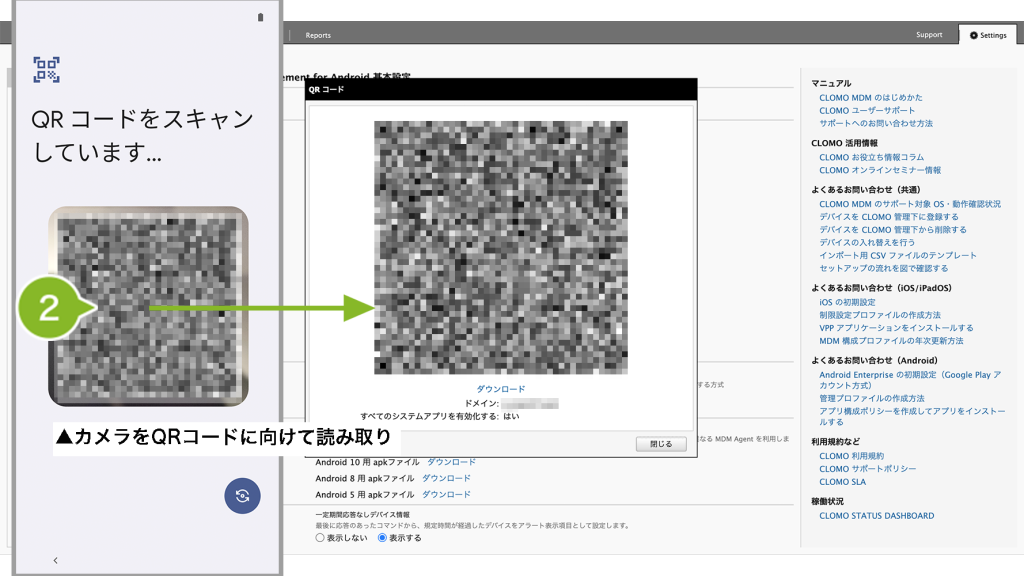1024x576 pixels.
Task: Open サポートへのお問い合わせ方法 link
Action: click(876, 123)
